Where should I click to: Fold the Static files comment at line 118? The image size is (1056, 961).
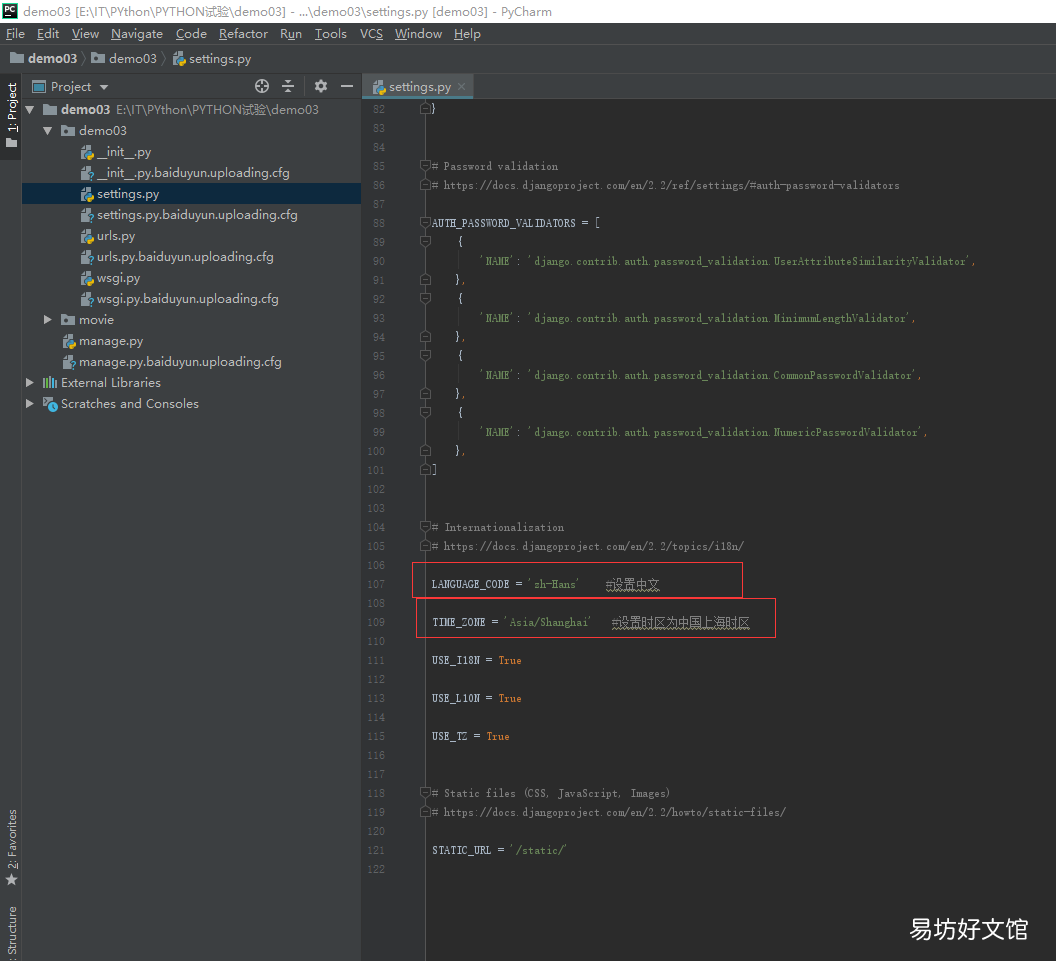pyautogui.click(x=425, y=793)
